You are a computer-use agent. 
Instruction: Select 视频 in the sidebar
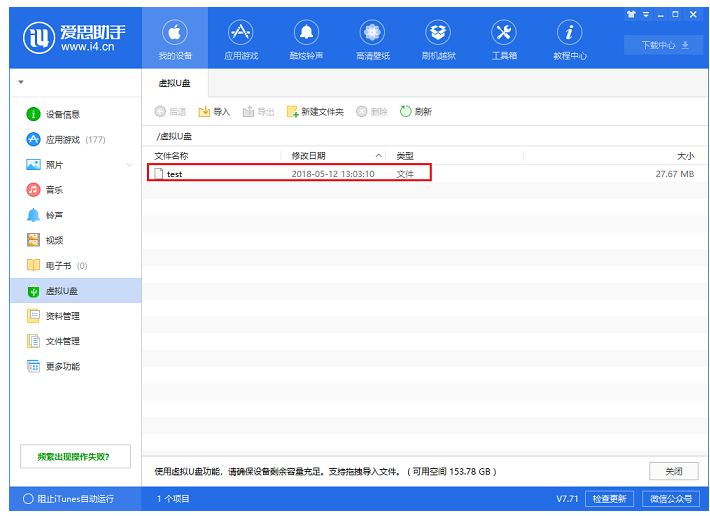76,240
